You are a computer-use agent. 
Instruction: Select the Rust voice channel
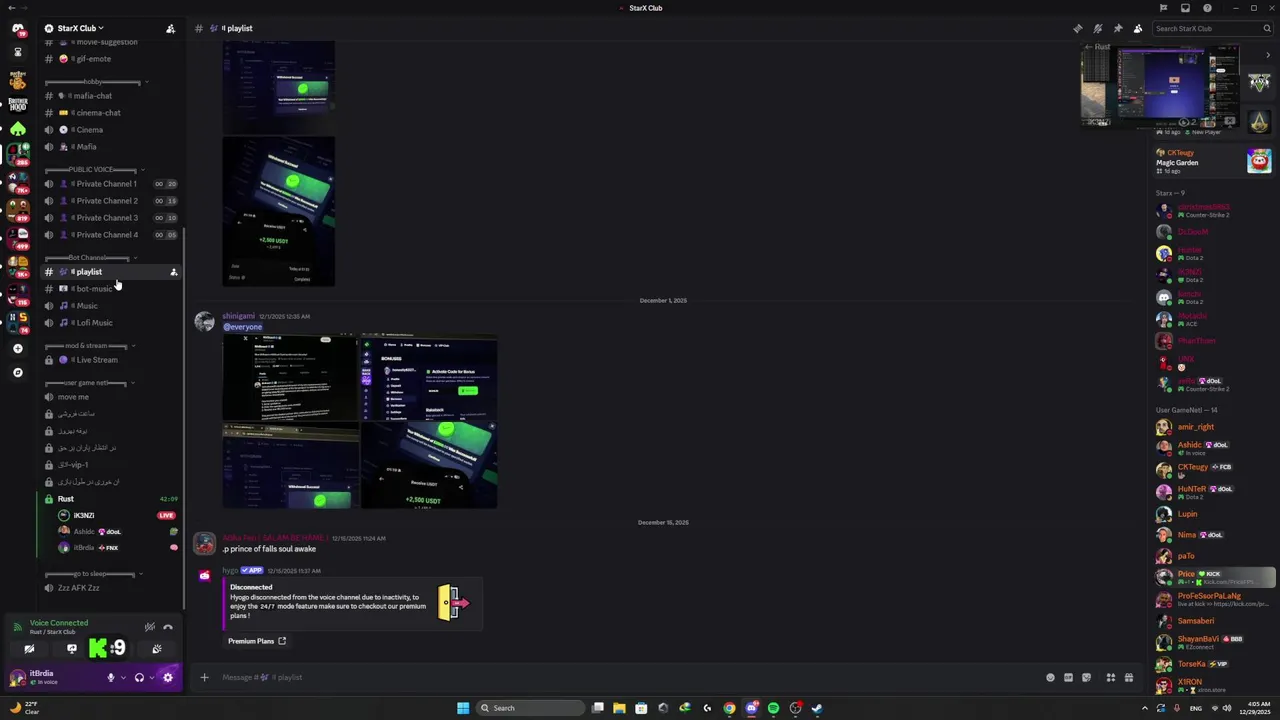(x=110, y=499)
